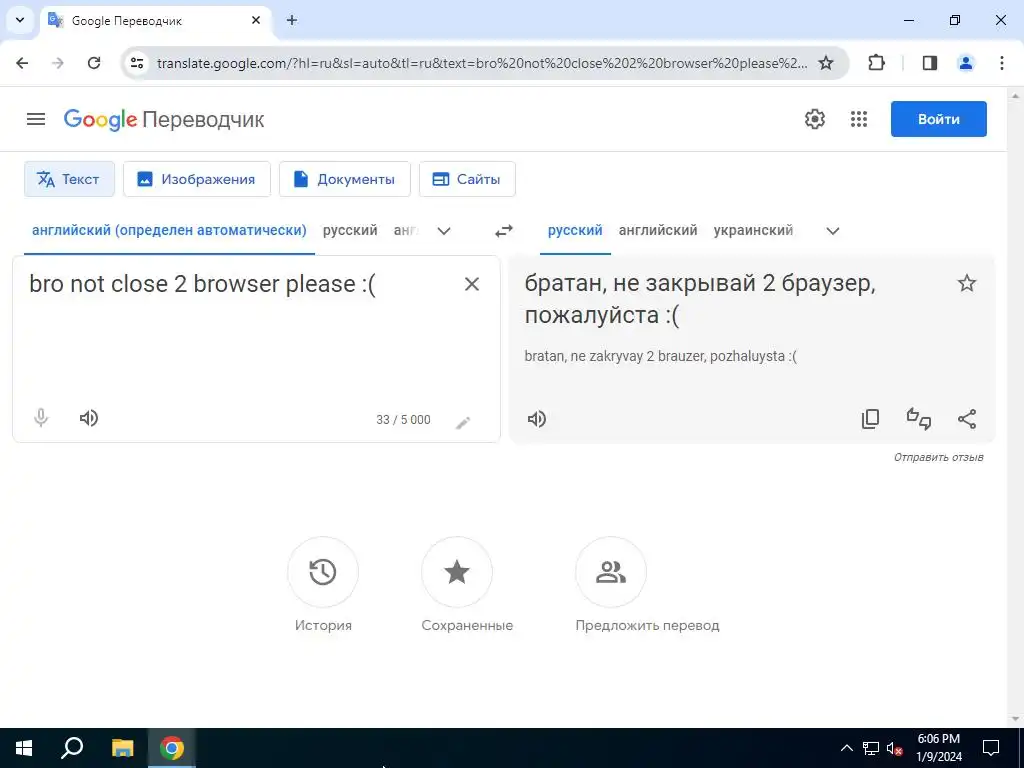
Task: Click the Google Переводчик logo
Action: point(164,120)
